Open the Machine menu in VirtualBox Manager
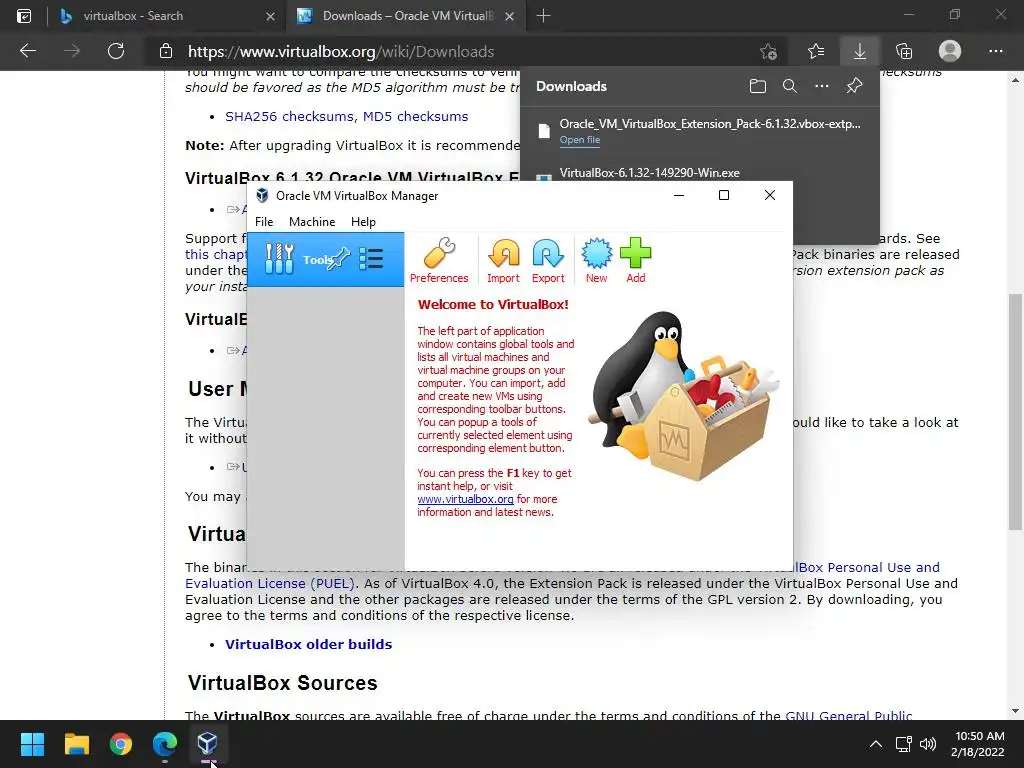 coord(312,222)
